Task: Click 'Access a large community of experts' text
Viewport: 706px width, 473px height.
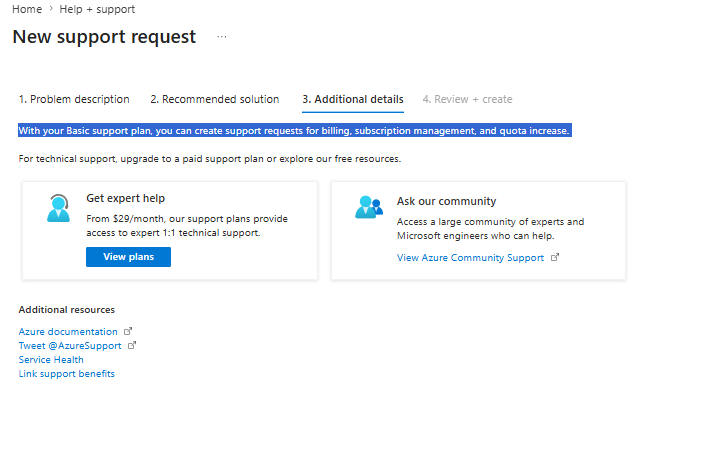Action: tap(490, 229)
